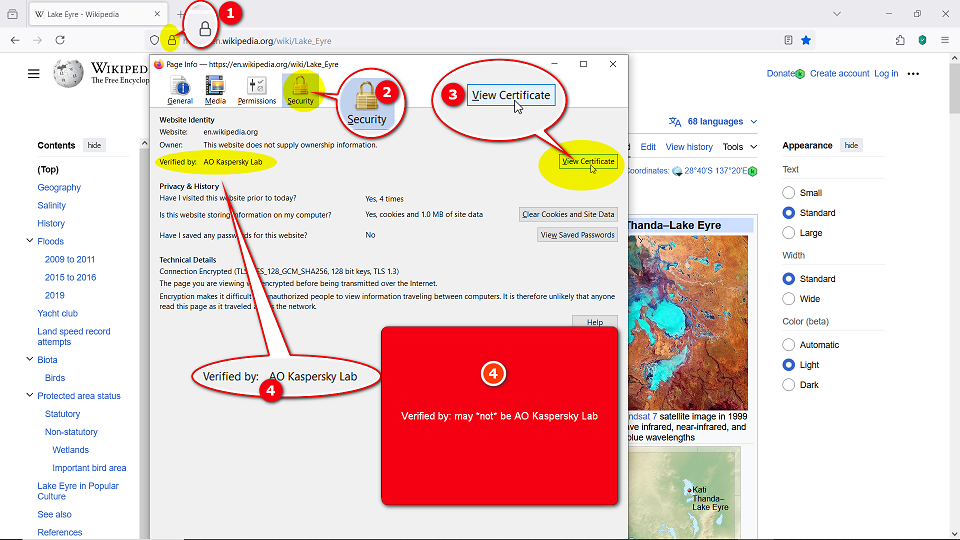Click Help button in Page Info

point(594,321)
